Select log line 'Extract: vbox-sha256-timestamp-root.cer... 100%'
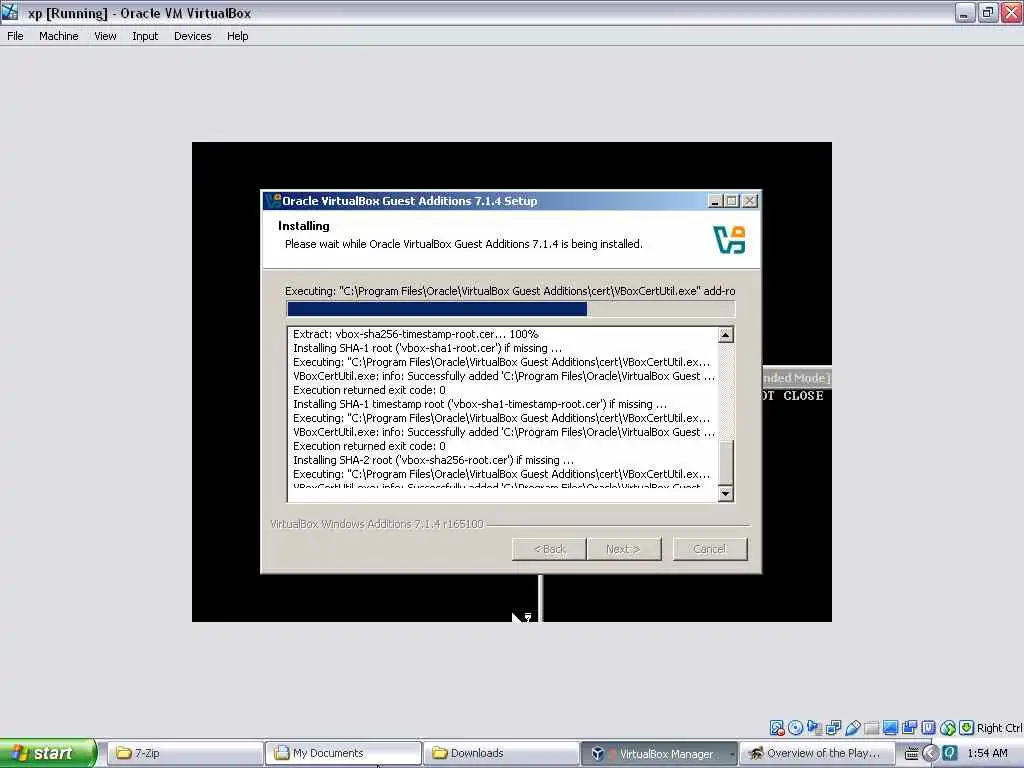 pos(415,334)
